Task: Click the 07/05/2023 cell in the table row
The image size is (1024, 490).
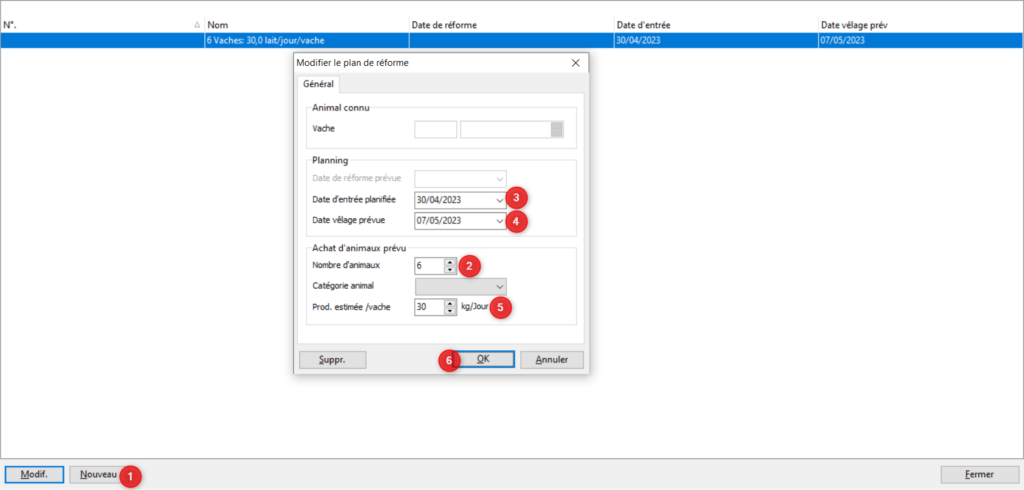Action: point(921,41)
